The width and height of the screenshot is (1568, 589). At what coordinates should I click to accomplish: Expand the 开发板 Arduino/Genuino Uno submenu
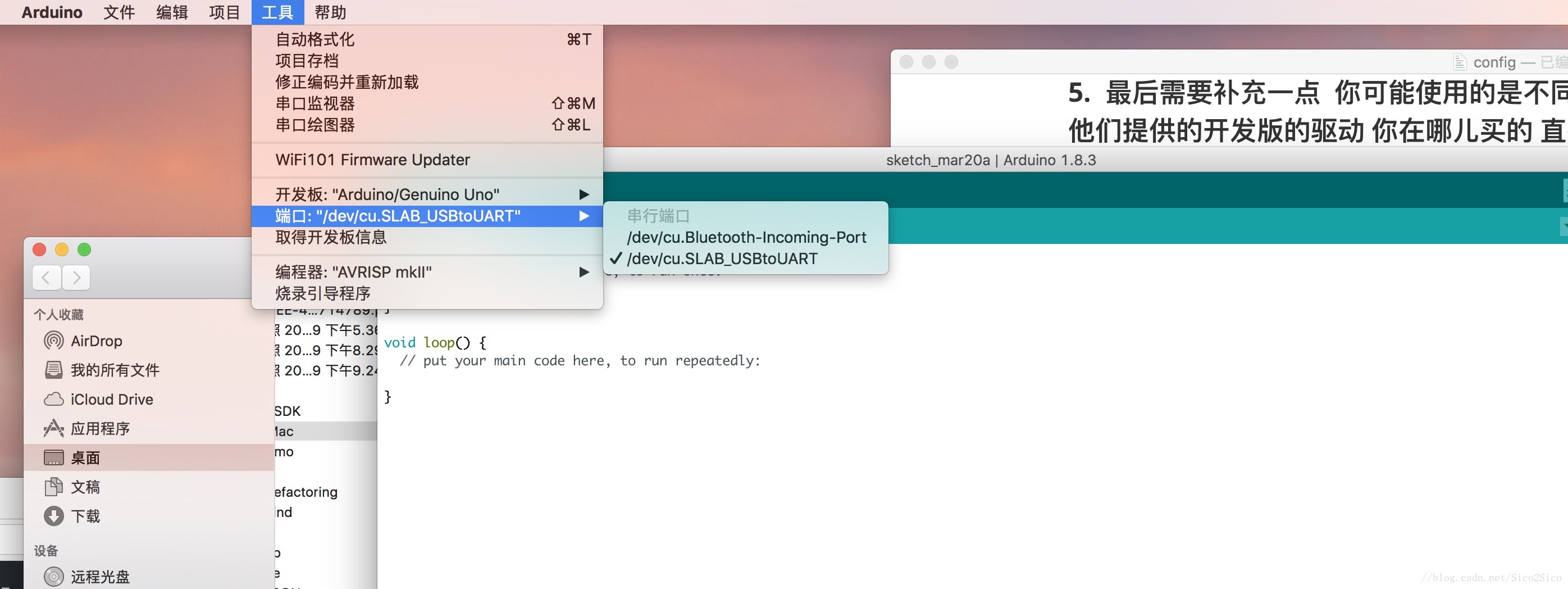tap(427, 194)
